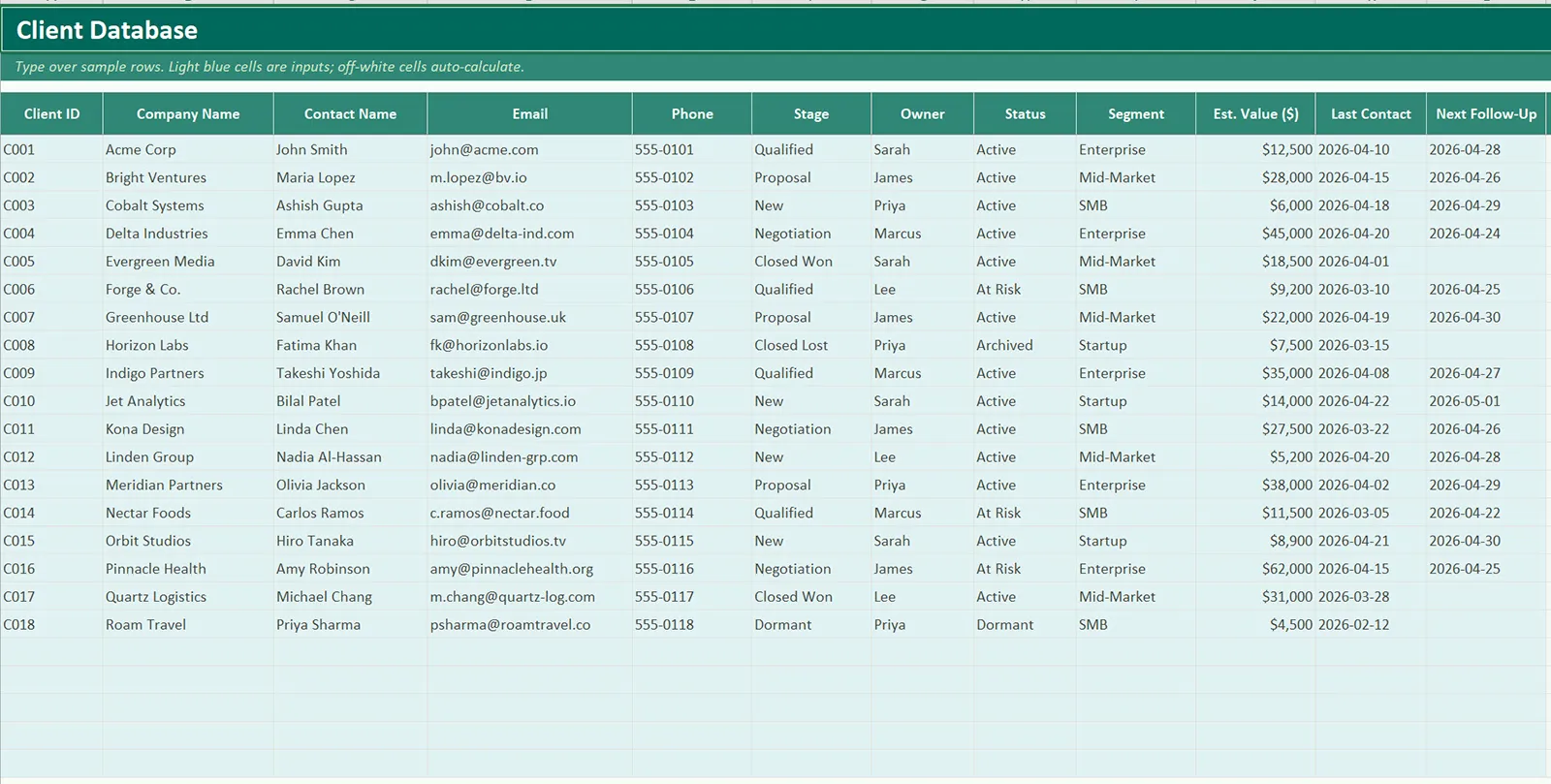1551x784 pixels.
Task: Click the Company Name column header
Action: [188, 113]
